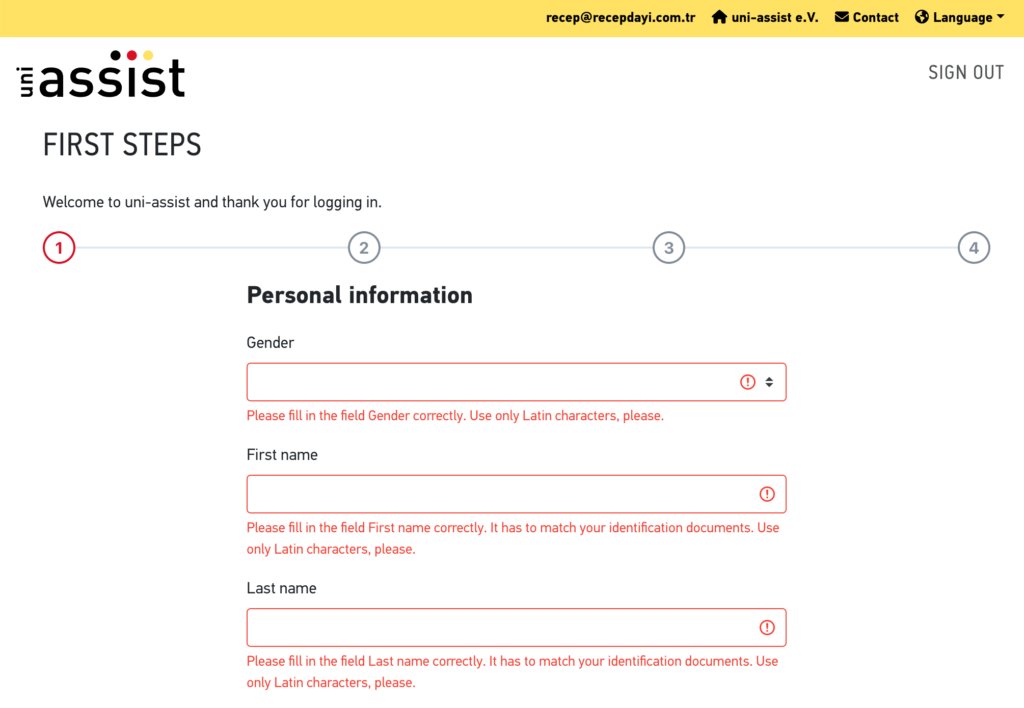Click the error icon in Gender field
Image resolution: width=1024 pixels, height=708 pixels.
click(747, 382)
